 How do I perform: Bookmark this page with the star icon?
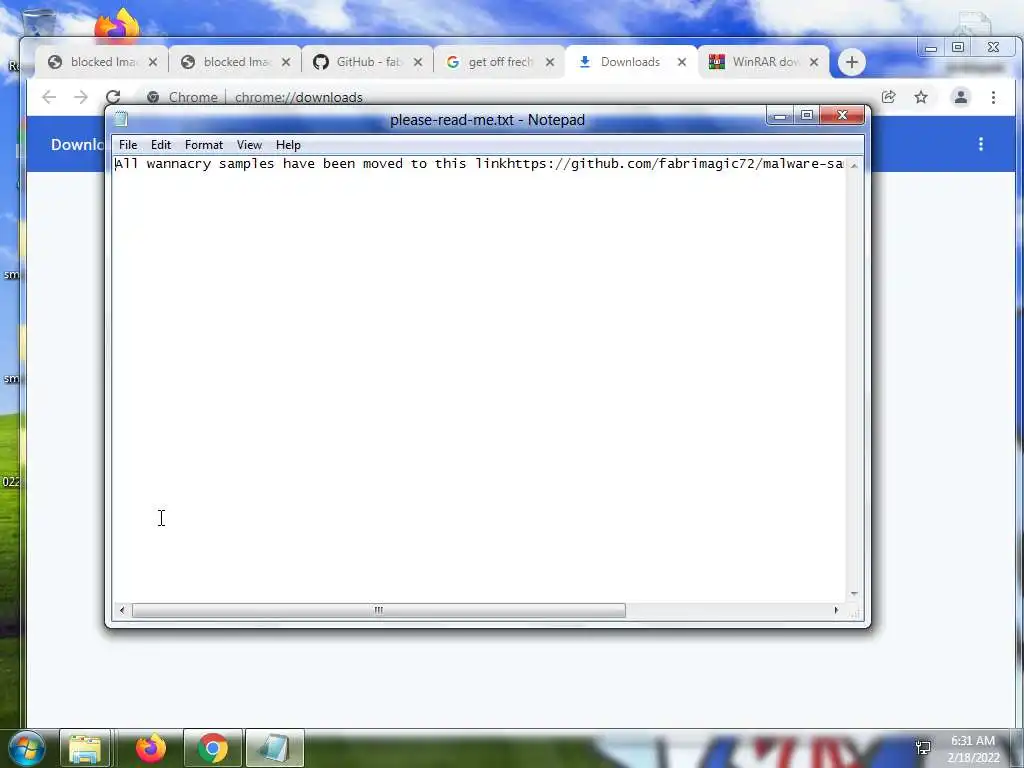click(x=921, y=97)
